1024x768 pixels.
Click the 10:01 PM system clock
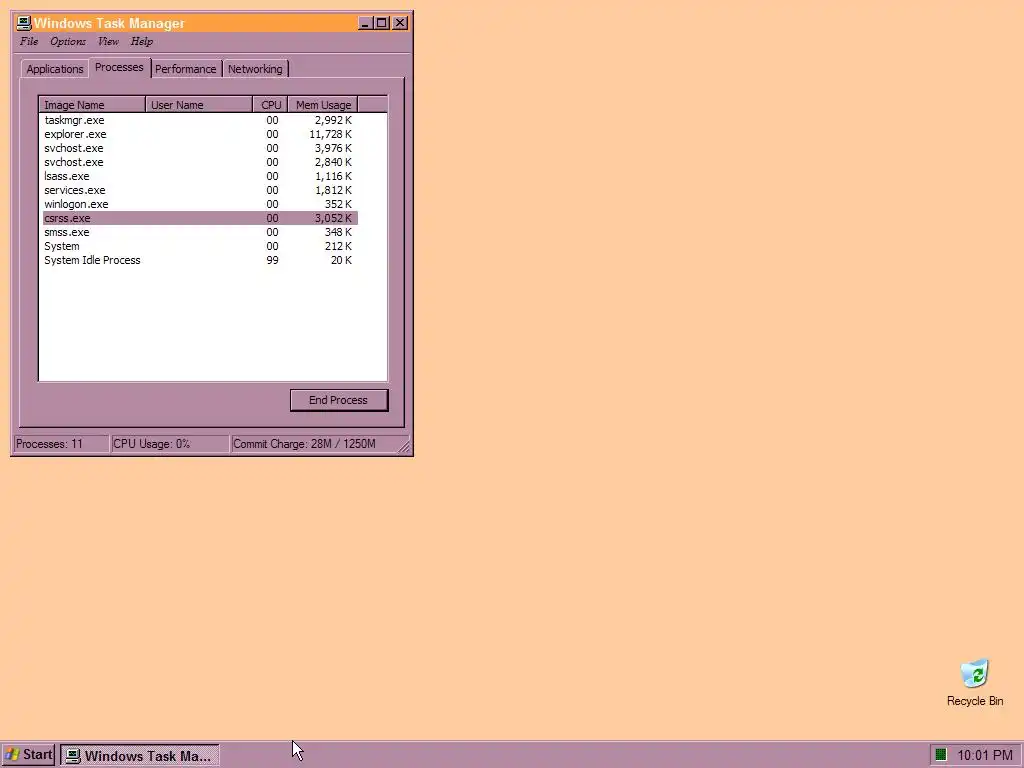(984, 756)
